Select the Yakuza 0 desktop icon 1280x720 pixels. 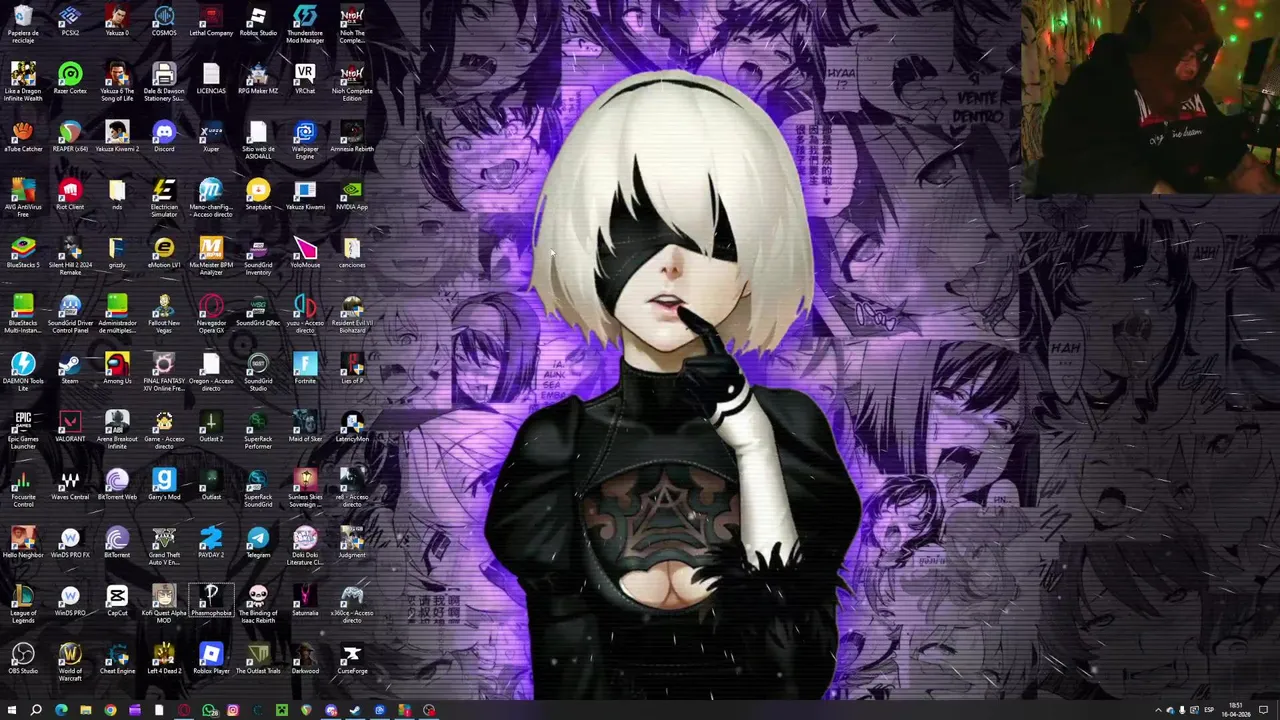click(x=117, y=21)
